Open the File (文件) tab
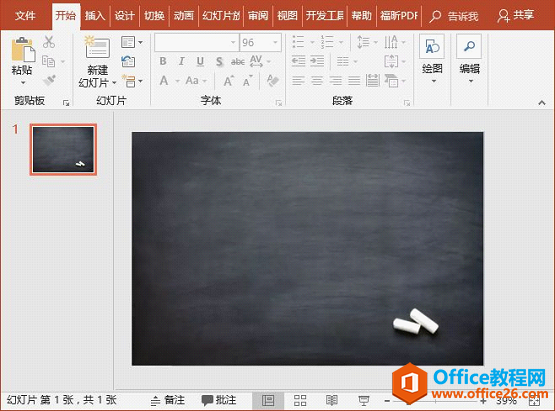555x411 pixels. (25, 16)
